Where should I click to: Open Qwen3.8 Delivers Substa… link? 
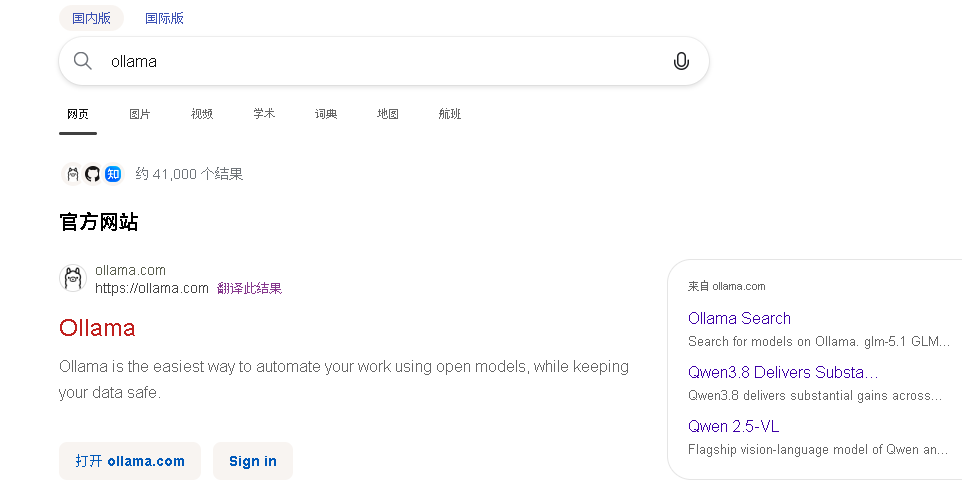tap(783, 372)
